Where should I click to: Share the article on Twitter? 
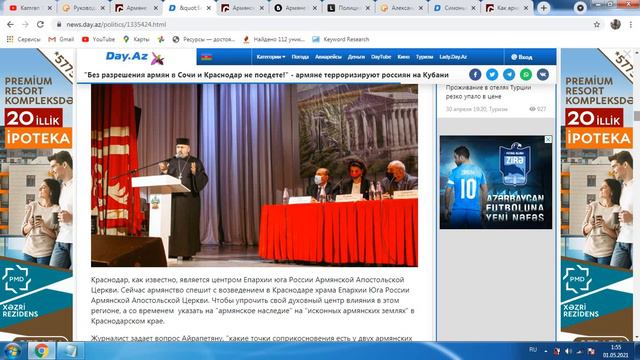(x=492, y=74)
